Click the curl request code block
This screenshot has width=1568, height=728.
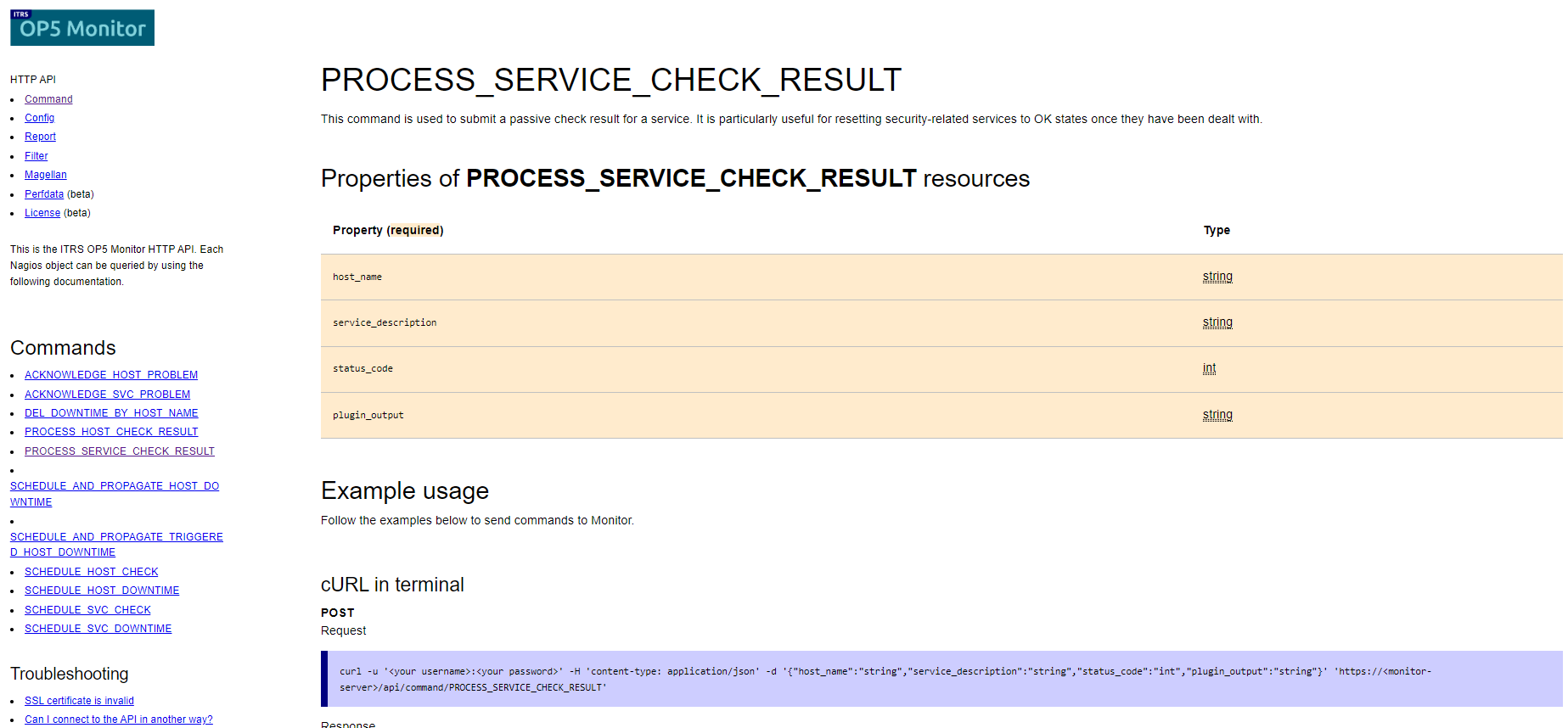pos(941,679)
